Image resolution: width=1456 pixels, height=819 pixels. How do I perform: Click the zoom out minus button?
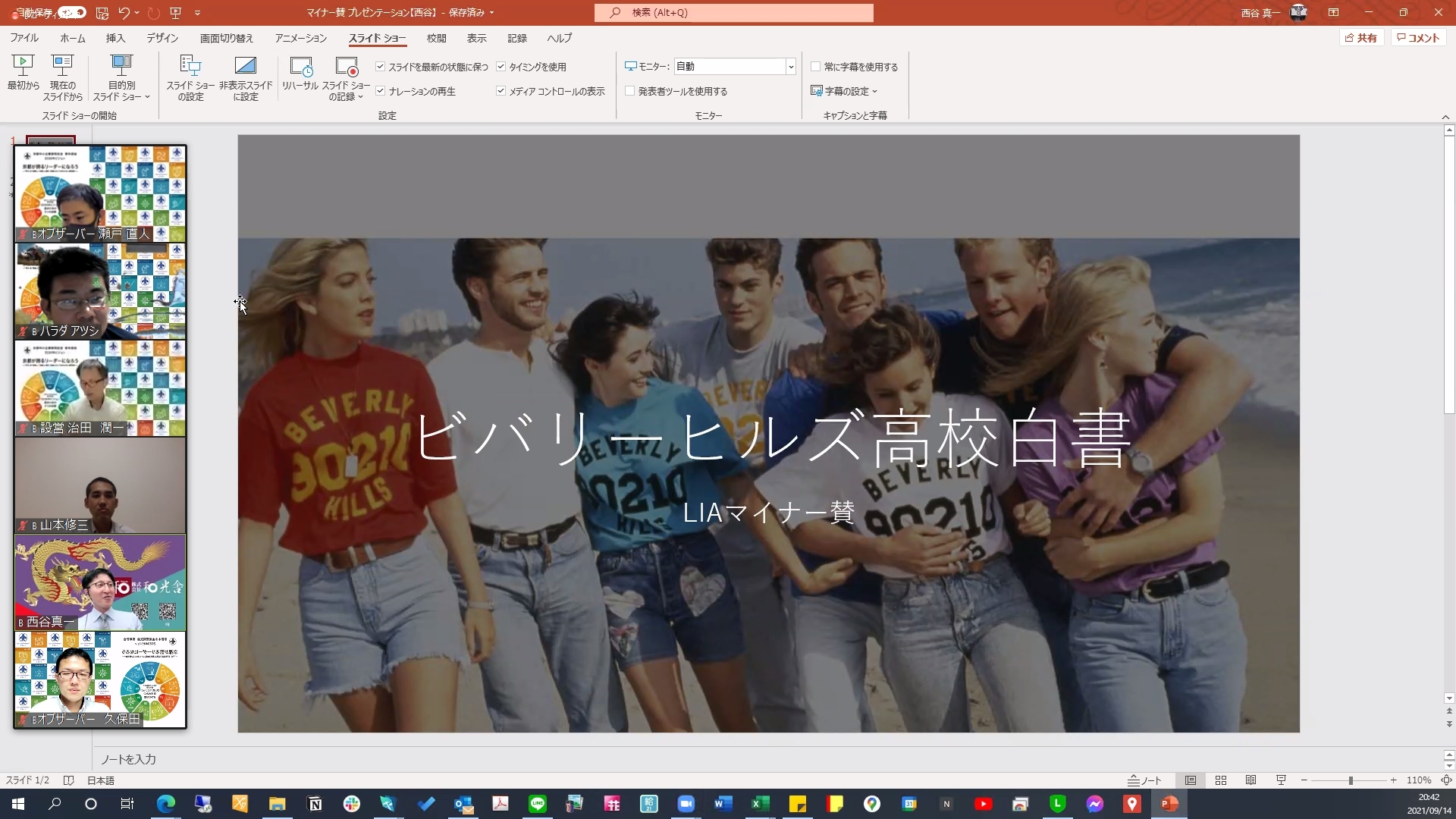click(x=1304, y=780)
